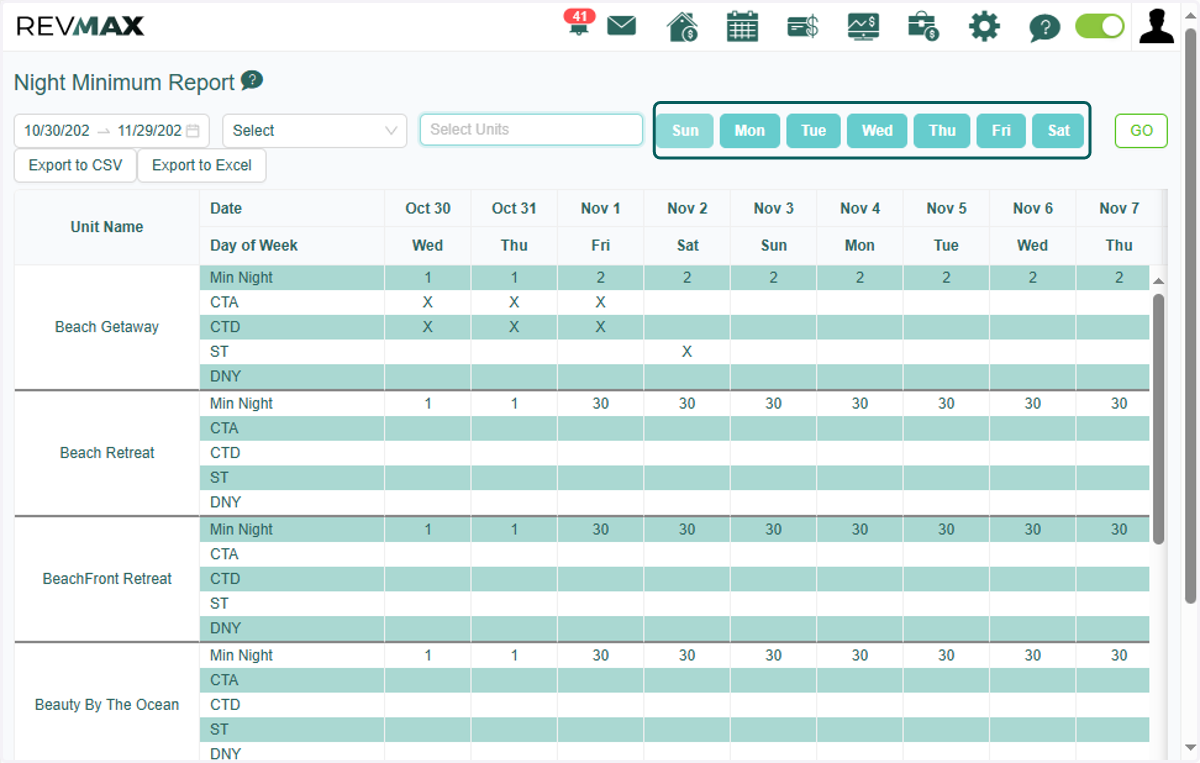Open the user profile avatar

click(1156, 26)
